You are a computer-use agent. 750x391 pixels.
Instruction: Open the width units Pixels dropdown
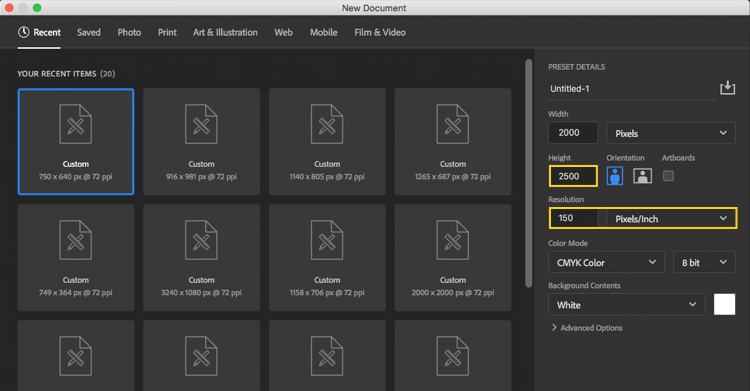[671, 133]
